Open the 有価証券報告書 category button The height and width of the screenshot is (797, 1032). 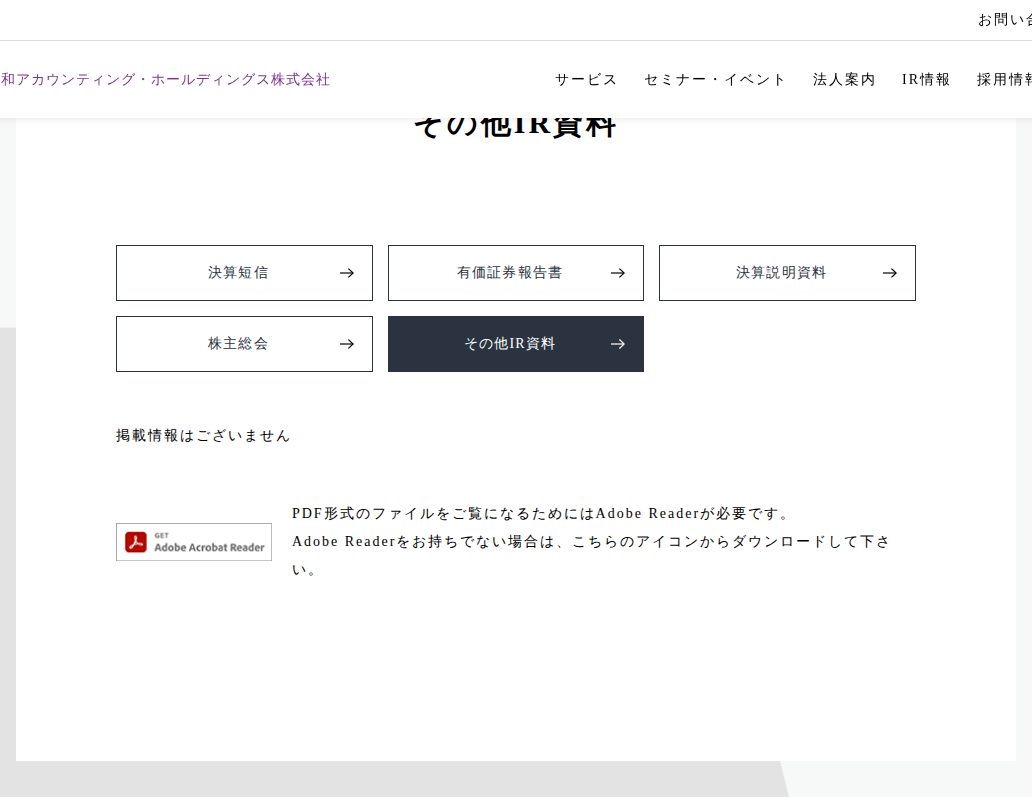(x=515, y=273)
